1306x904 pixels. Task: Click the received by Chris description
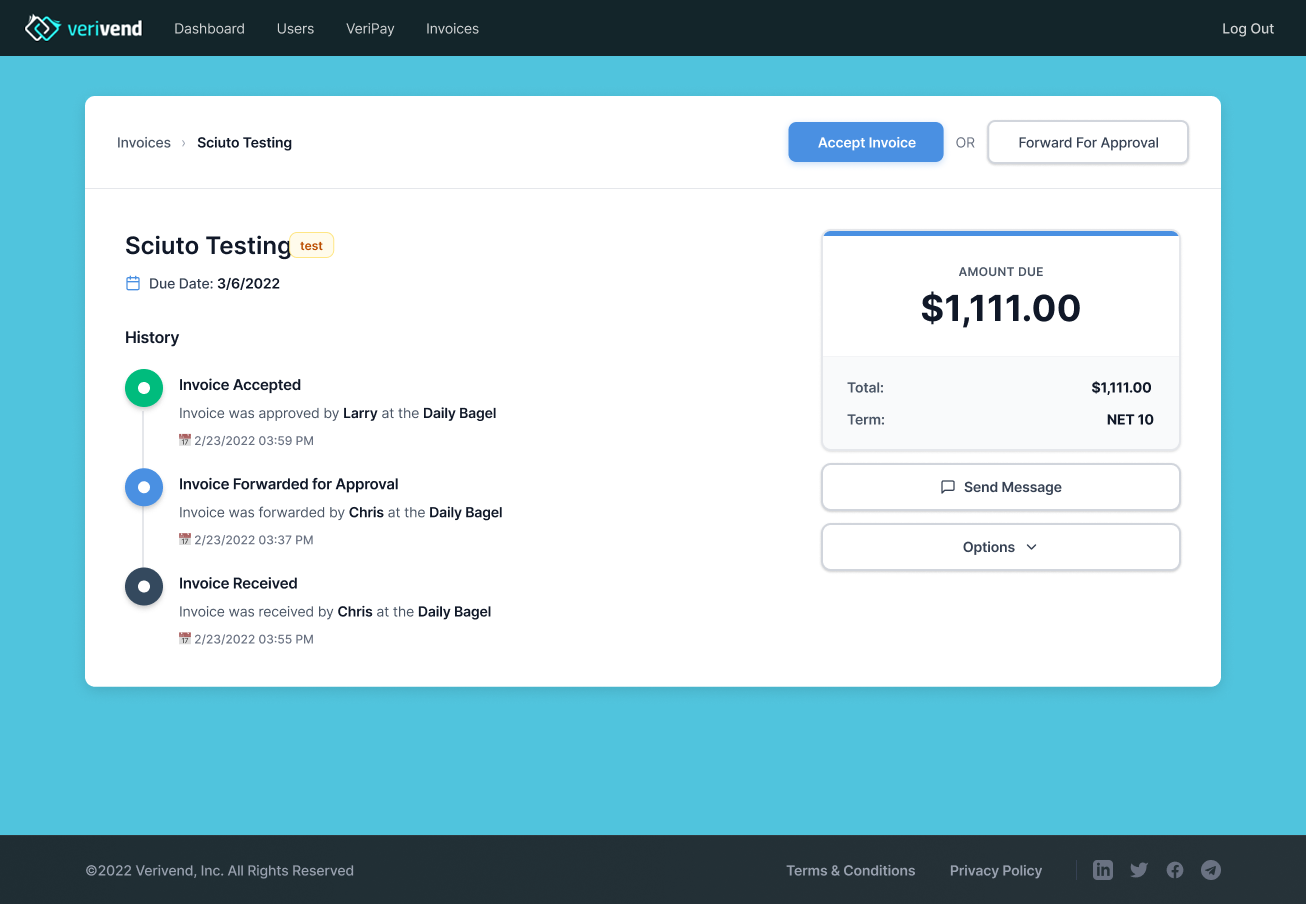tap(335, 611)
